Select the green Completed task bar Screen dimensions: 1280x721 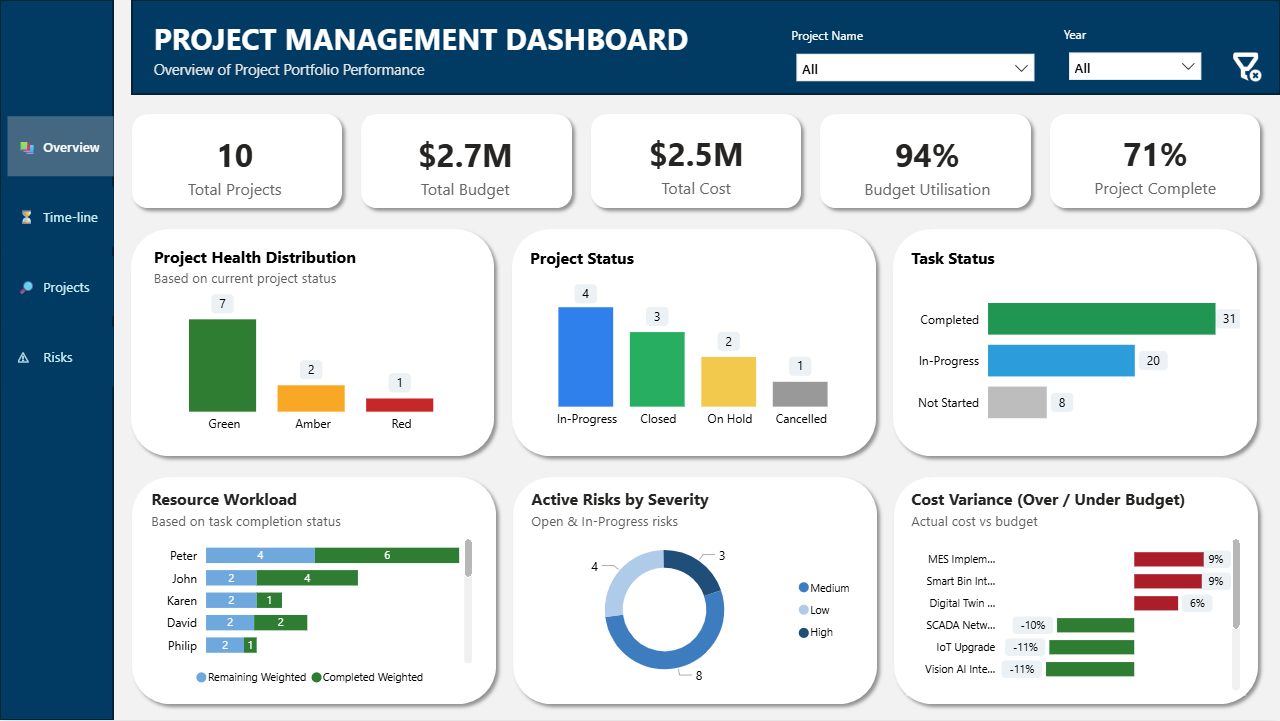[x=1100, y=319]
